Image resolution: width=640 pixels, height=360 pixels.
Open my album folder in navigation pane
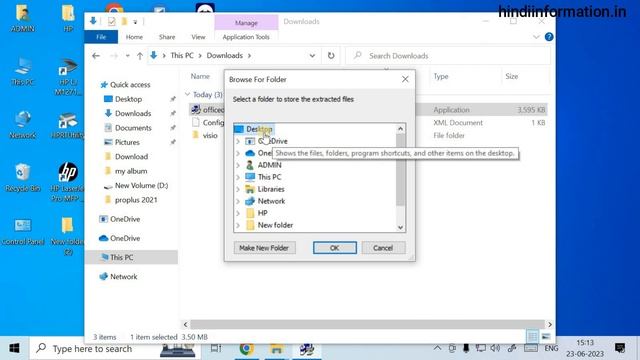pyautogui.click(x=131, y=171)
